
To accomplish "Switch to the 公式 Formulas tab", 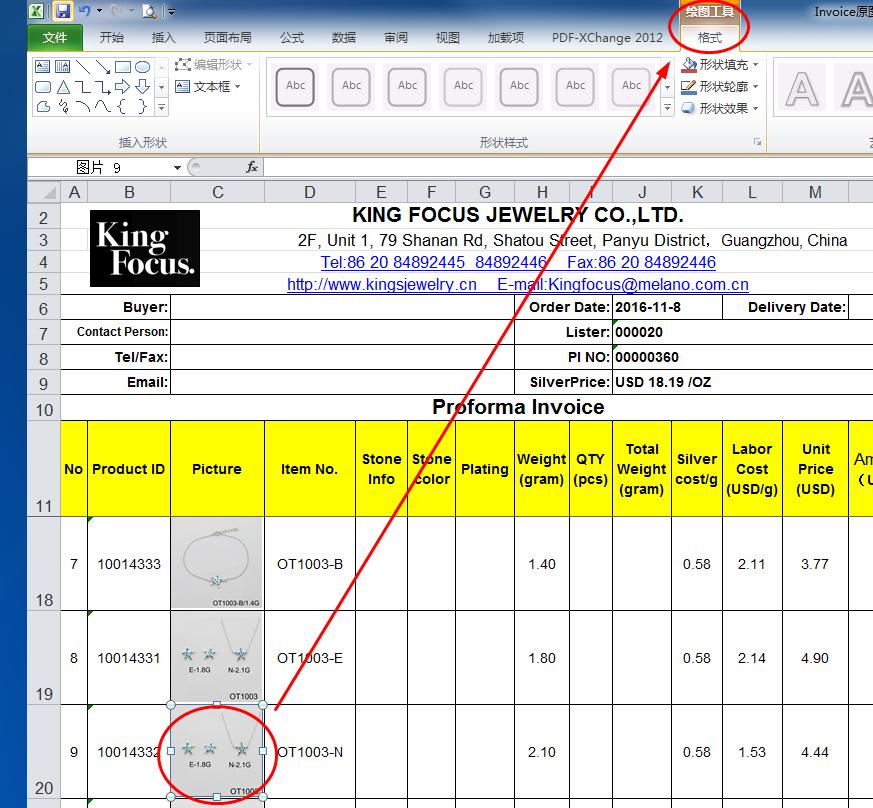I will click(x=292, y=37).
